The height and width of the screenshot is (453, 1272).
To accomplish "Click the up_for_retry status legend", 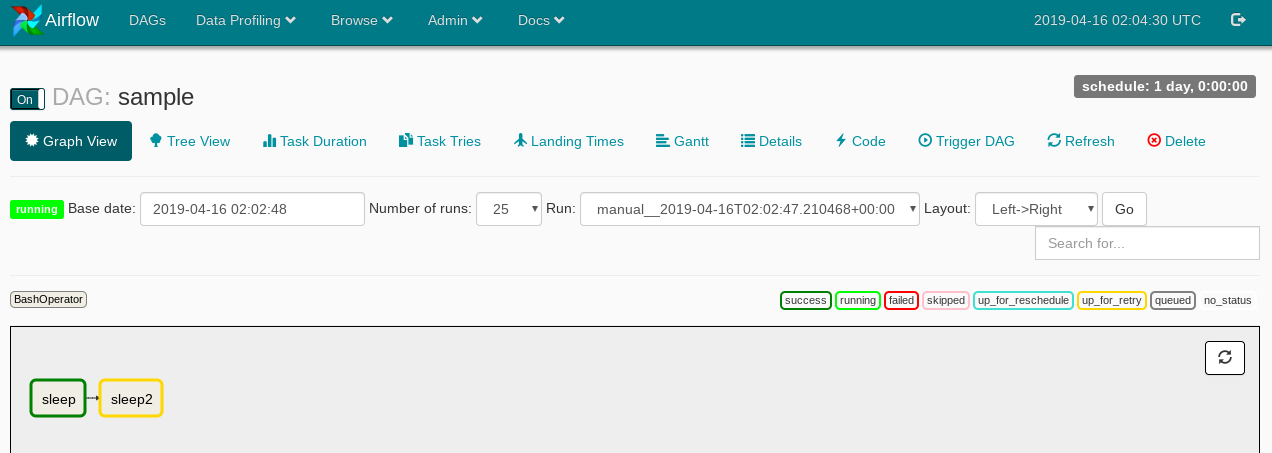I will [x=1112, y=300].
